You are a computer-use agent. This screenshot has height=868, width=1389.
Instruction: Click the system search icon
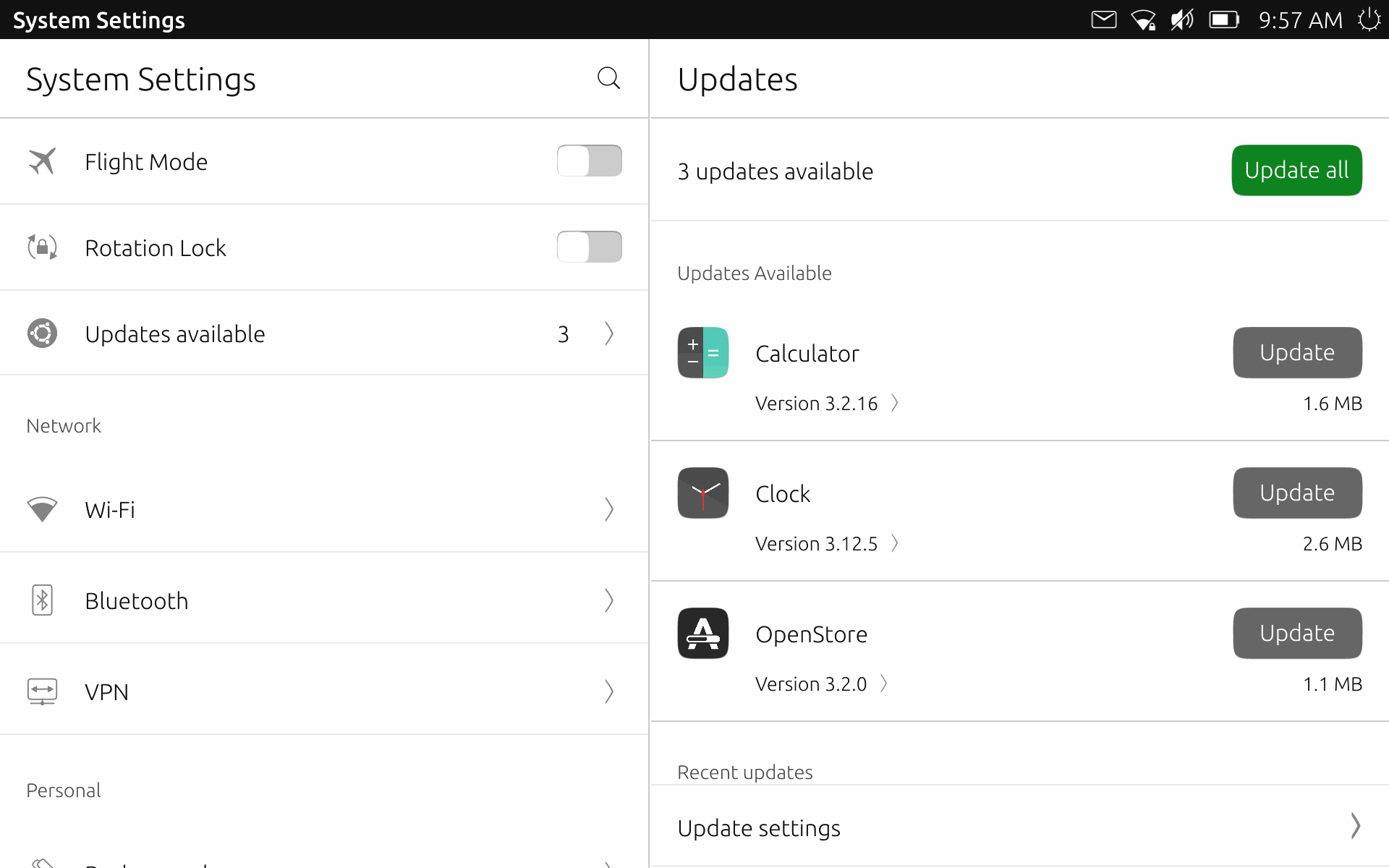(x=608, y=78)
